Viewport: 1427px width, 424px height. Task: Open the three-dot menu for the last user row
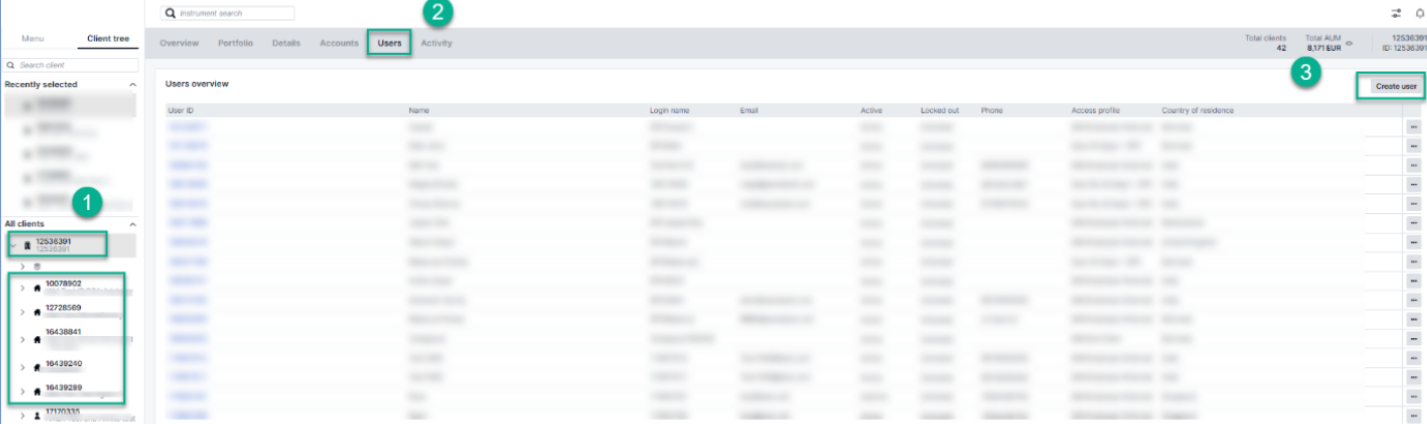point(1414,414)
